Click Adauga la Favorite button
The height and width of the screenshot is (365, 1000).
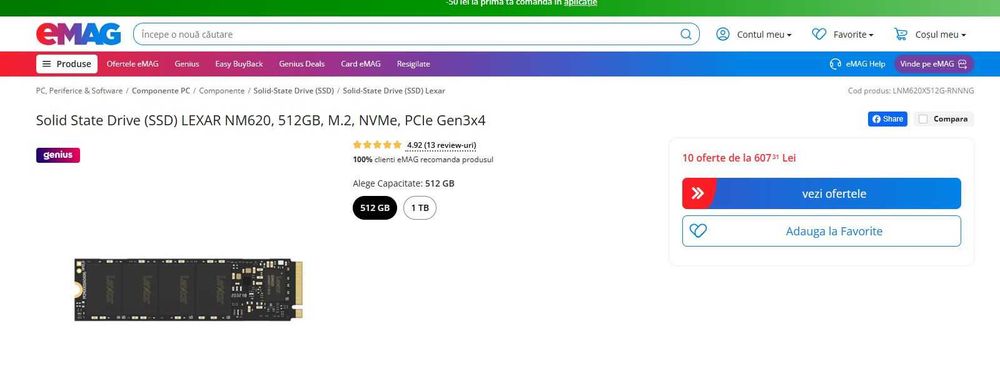pyautogui.click(x=821, y=231)
